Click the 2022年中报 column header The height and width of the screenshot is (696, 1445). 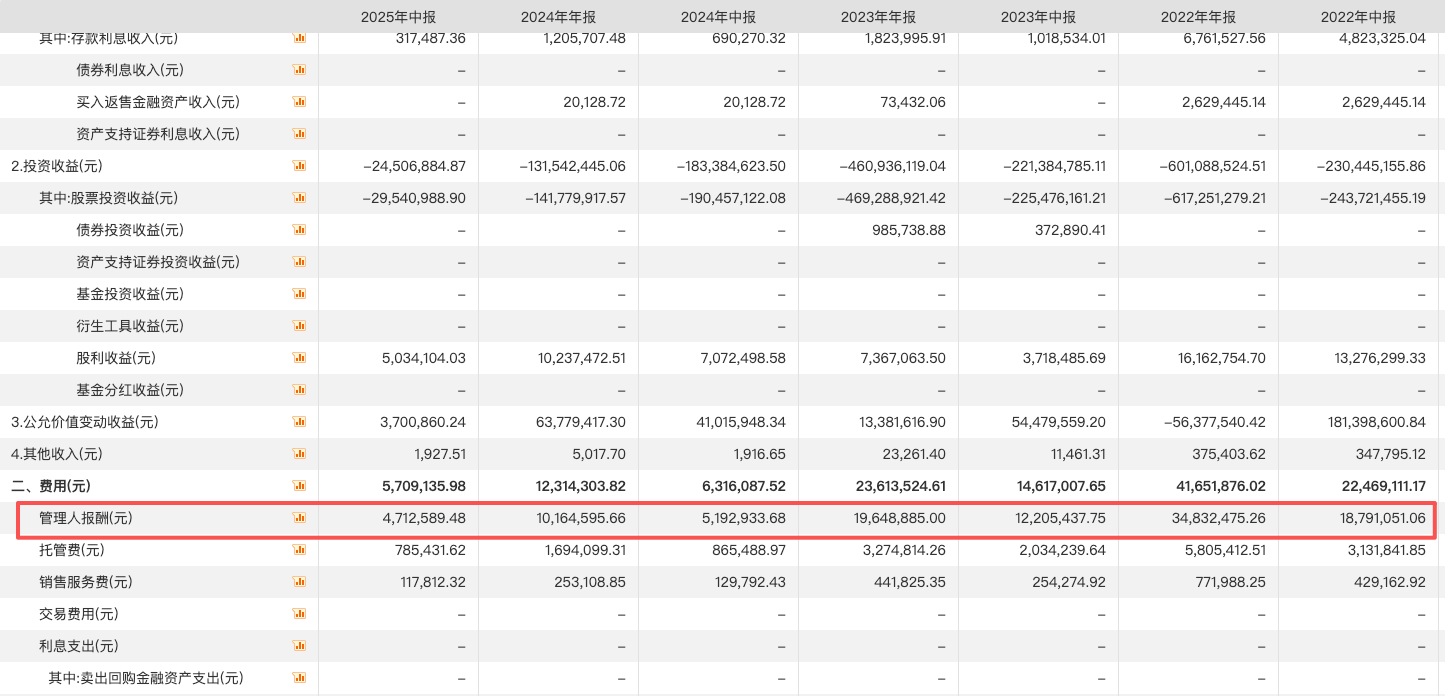pyautogui.click(x=1358, y=16)
